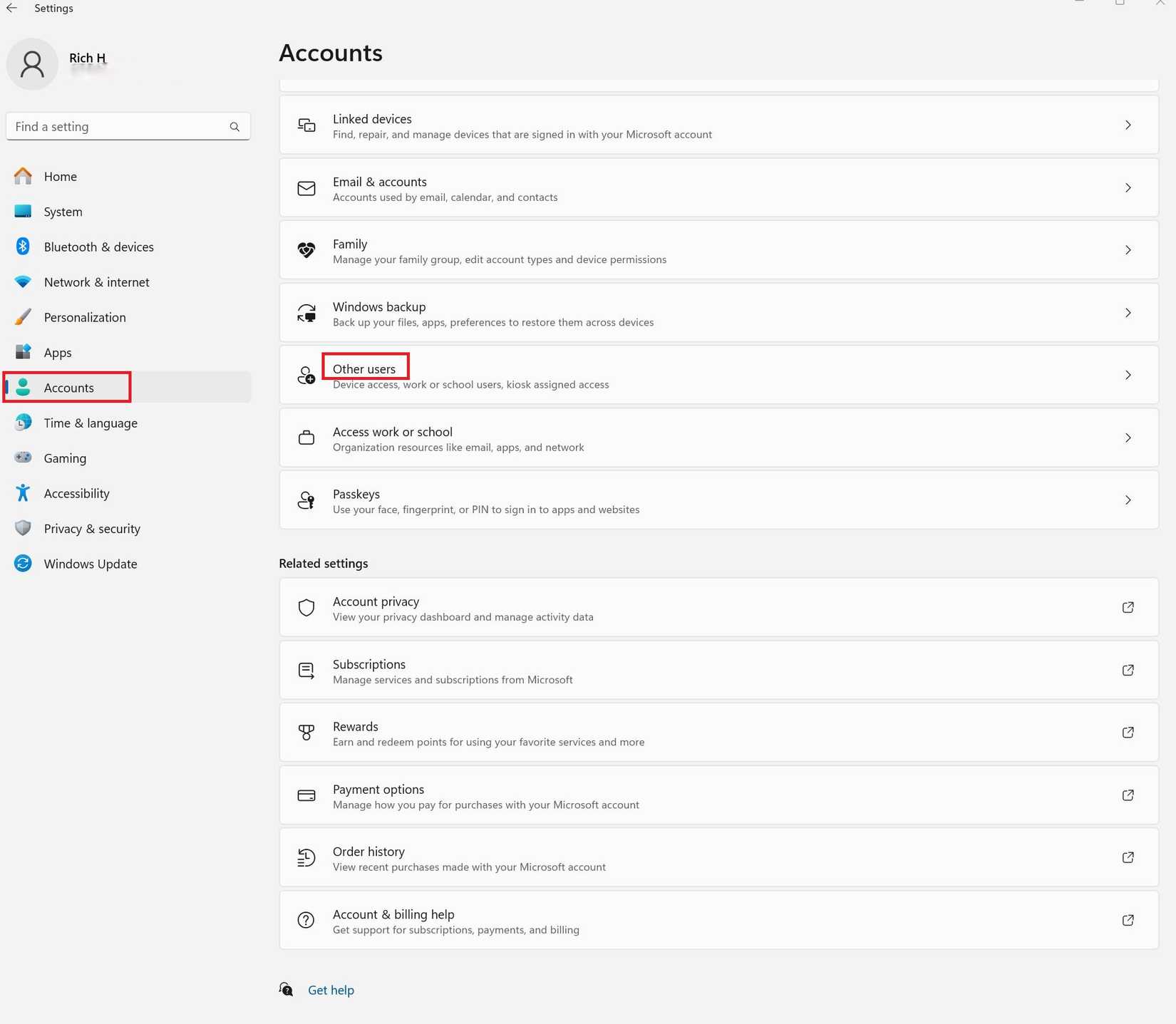Expand the Windows backup chevron

[x=1128, y=313]
